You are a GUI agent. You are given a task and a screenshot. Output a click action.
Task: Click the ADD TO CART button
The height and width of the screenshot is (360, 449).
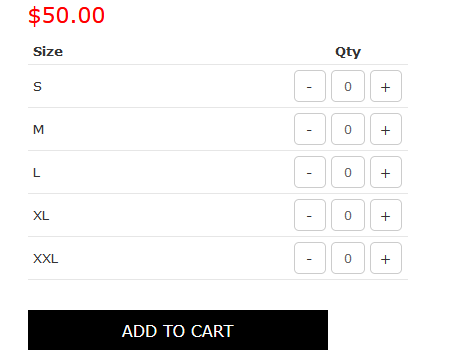(x=178, y=330)
